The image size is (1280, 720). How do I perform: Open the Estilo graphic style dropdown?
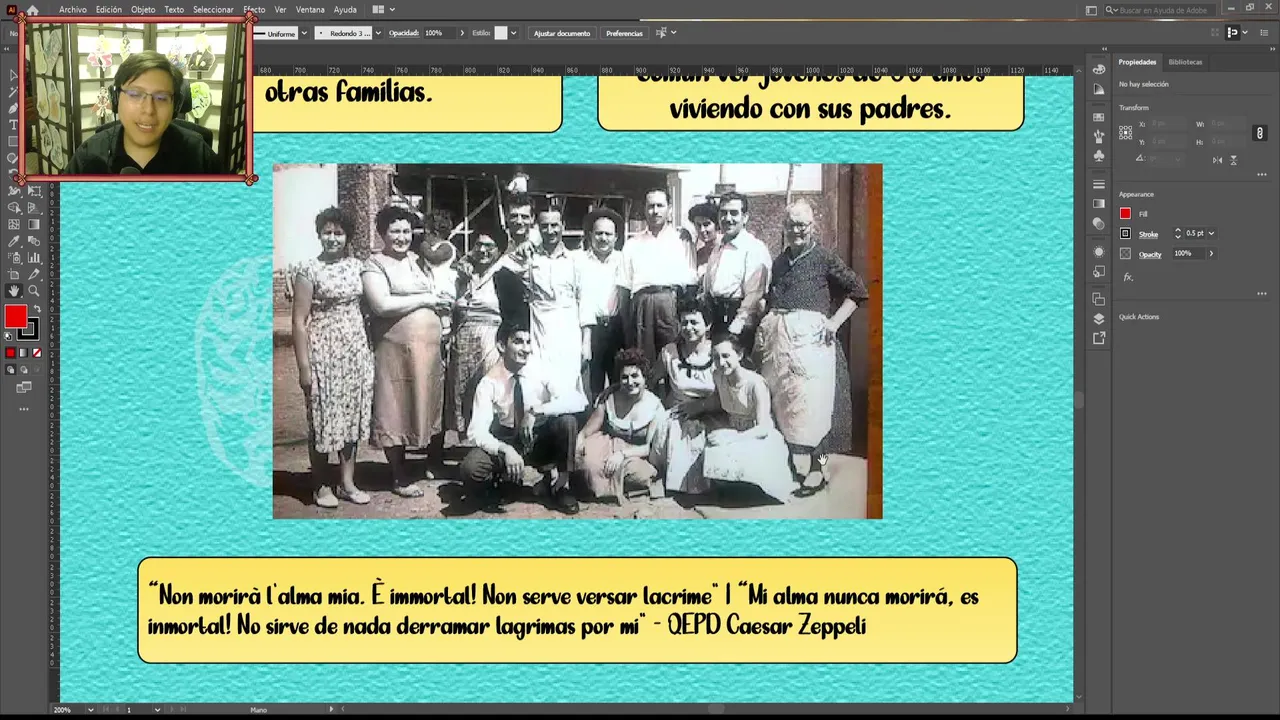point(514,33)
